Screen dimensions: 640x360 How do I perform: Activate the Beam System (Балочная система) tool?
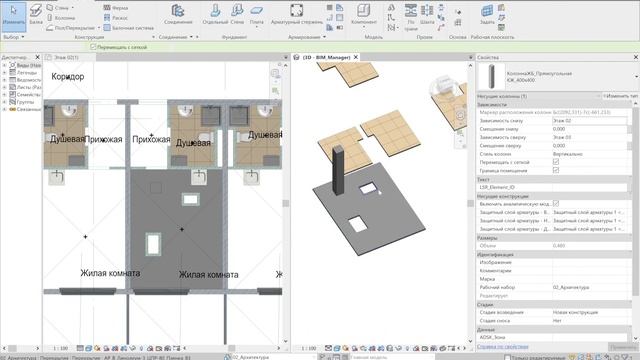coord(129,28)
